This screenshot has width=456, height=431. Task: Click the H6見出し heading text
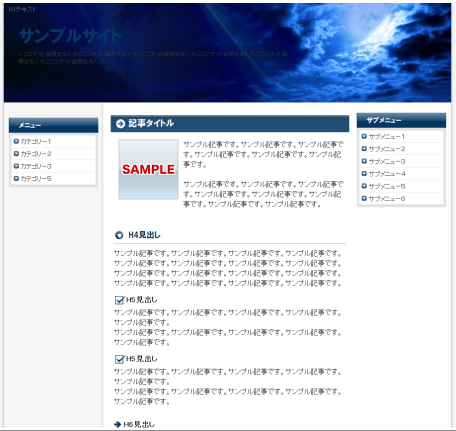[139, 424]
